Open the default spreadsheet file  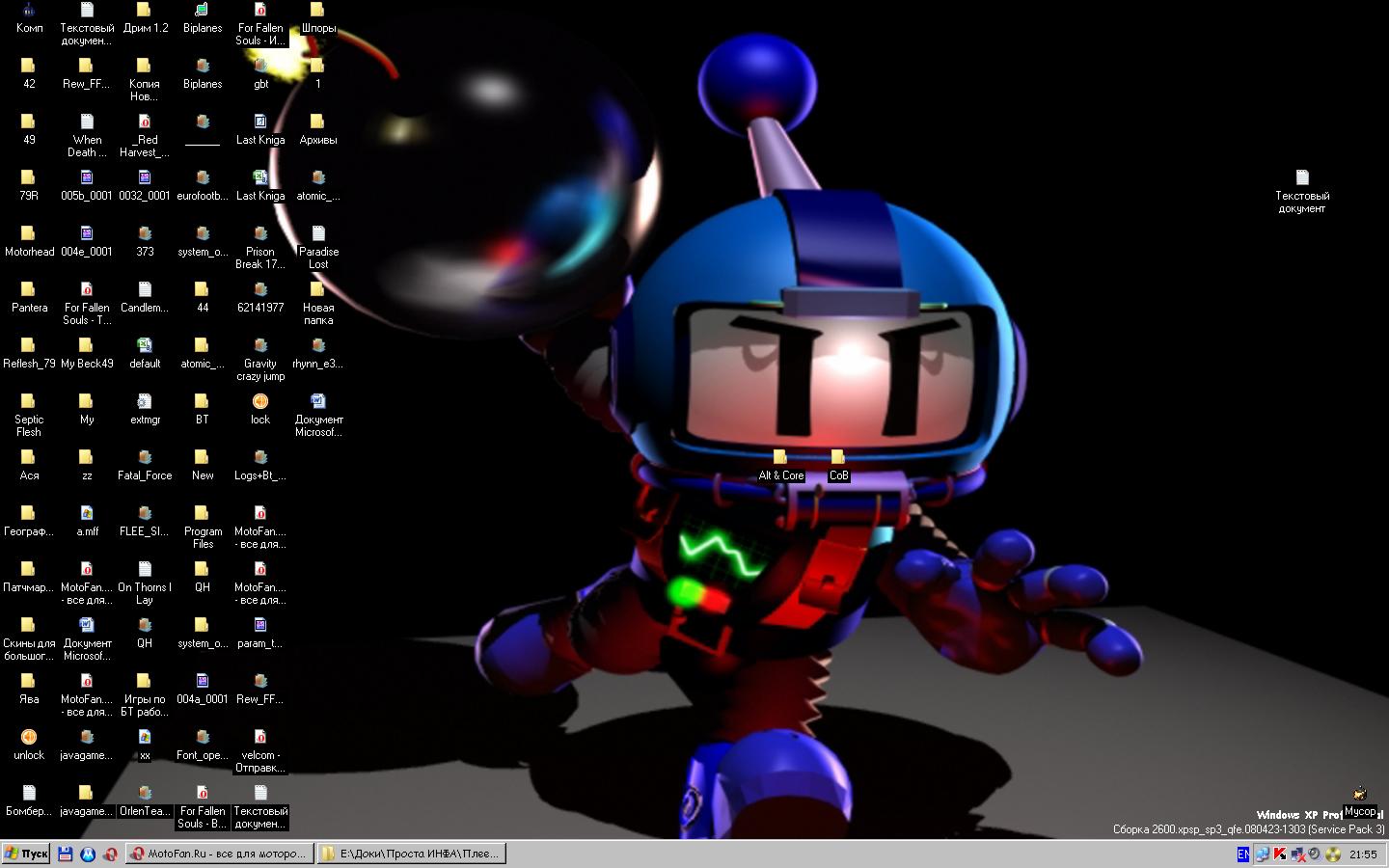145,353
